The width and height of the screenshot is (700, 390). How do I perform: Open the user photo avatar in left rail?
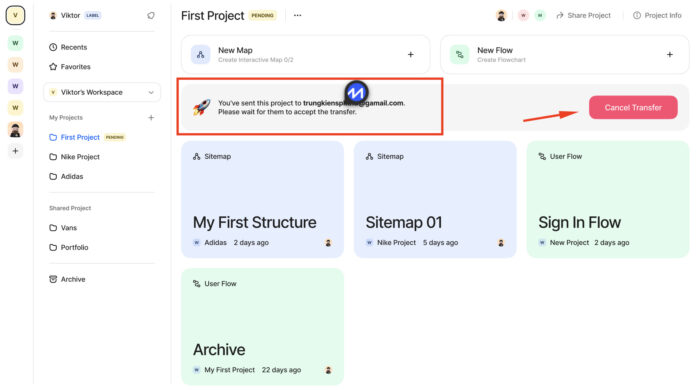(x=15, y=129)
